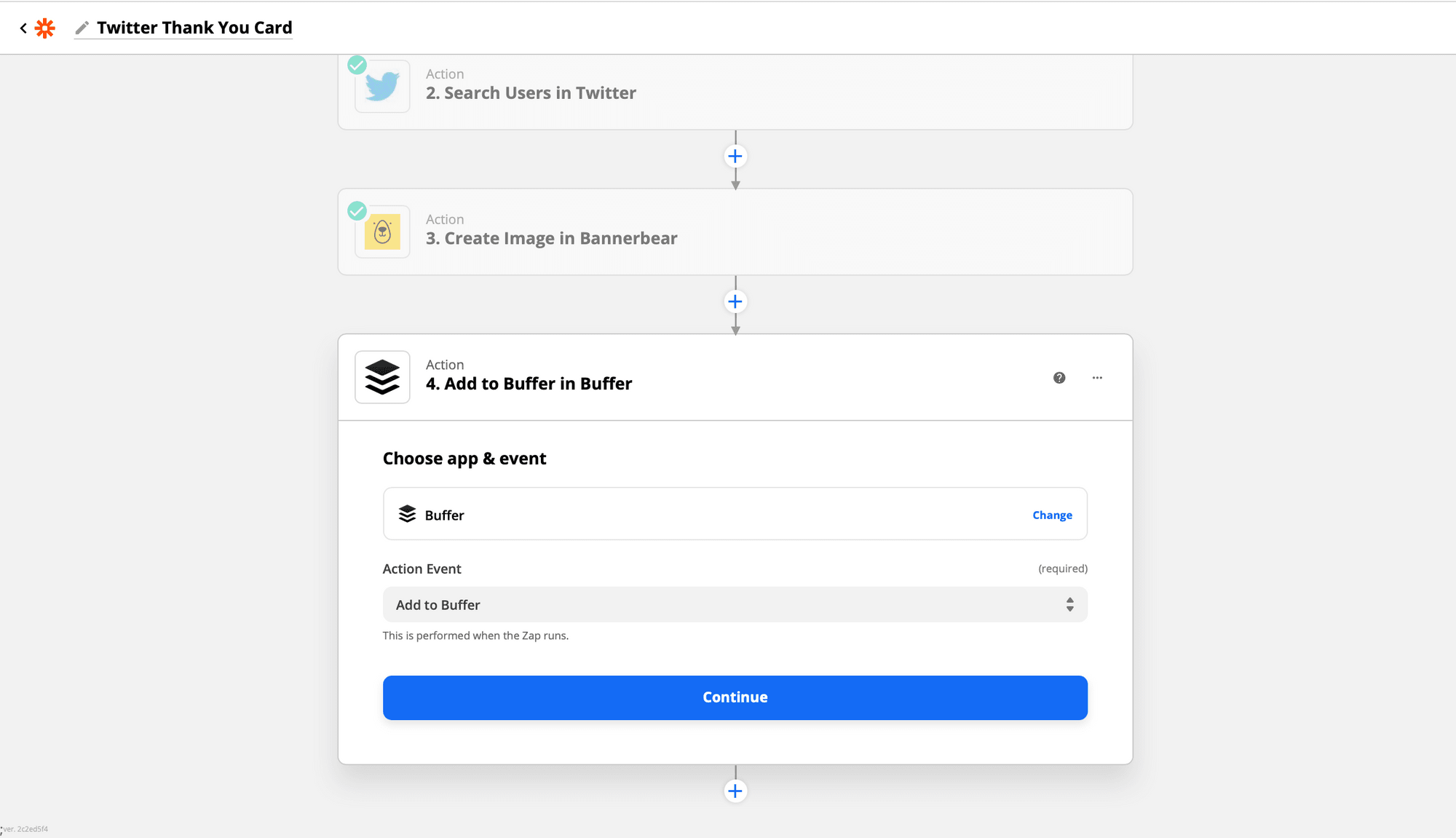Click the green checkmark on step 2
Screen dimensions: 1456x838
point(357,66)
